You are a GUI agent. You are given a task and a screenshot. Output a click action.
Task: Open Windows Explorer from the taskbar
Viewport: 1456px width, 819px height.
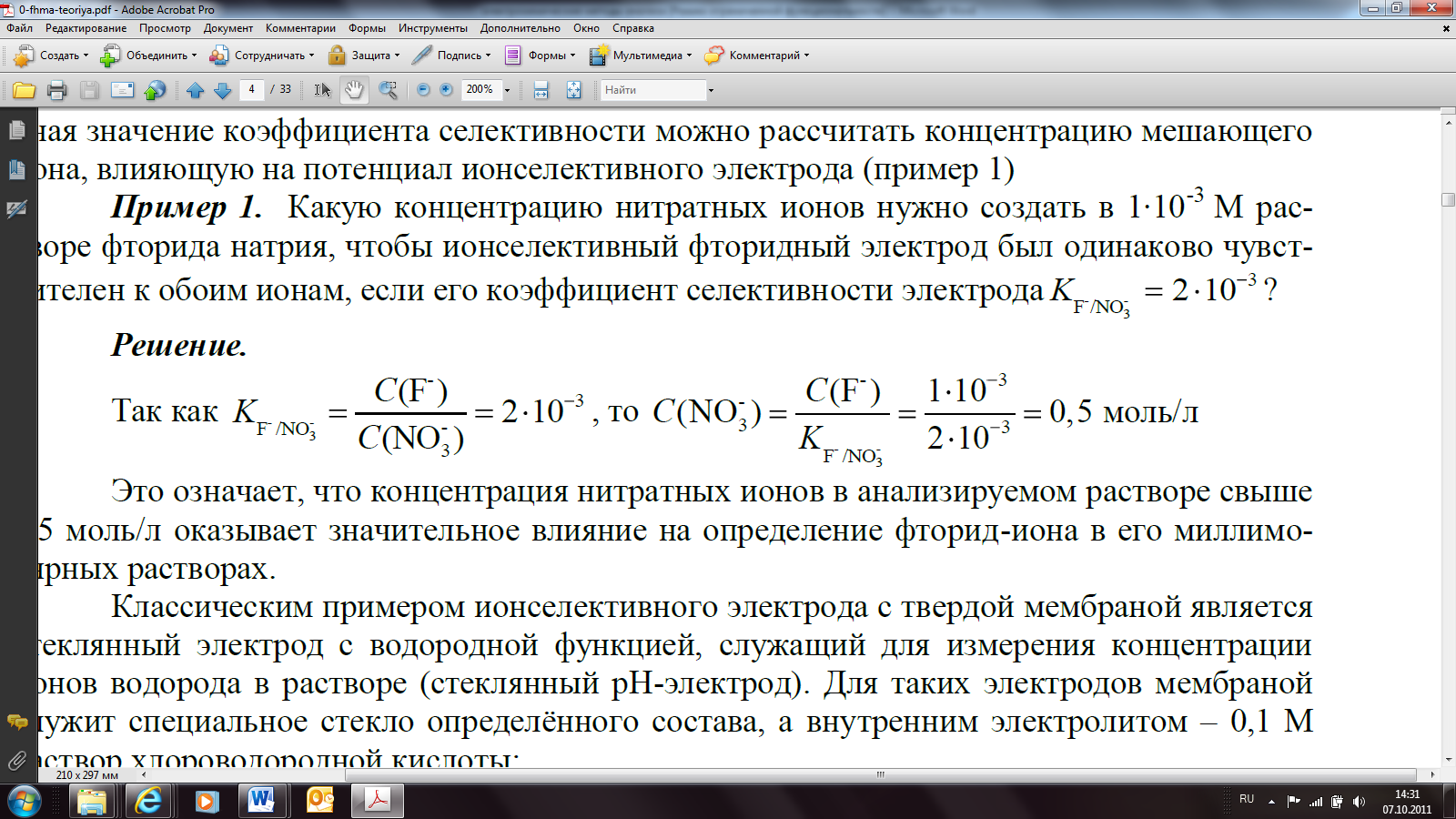[92, 802]
